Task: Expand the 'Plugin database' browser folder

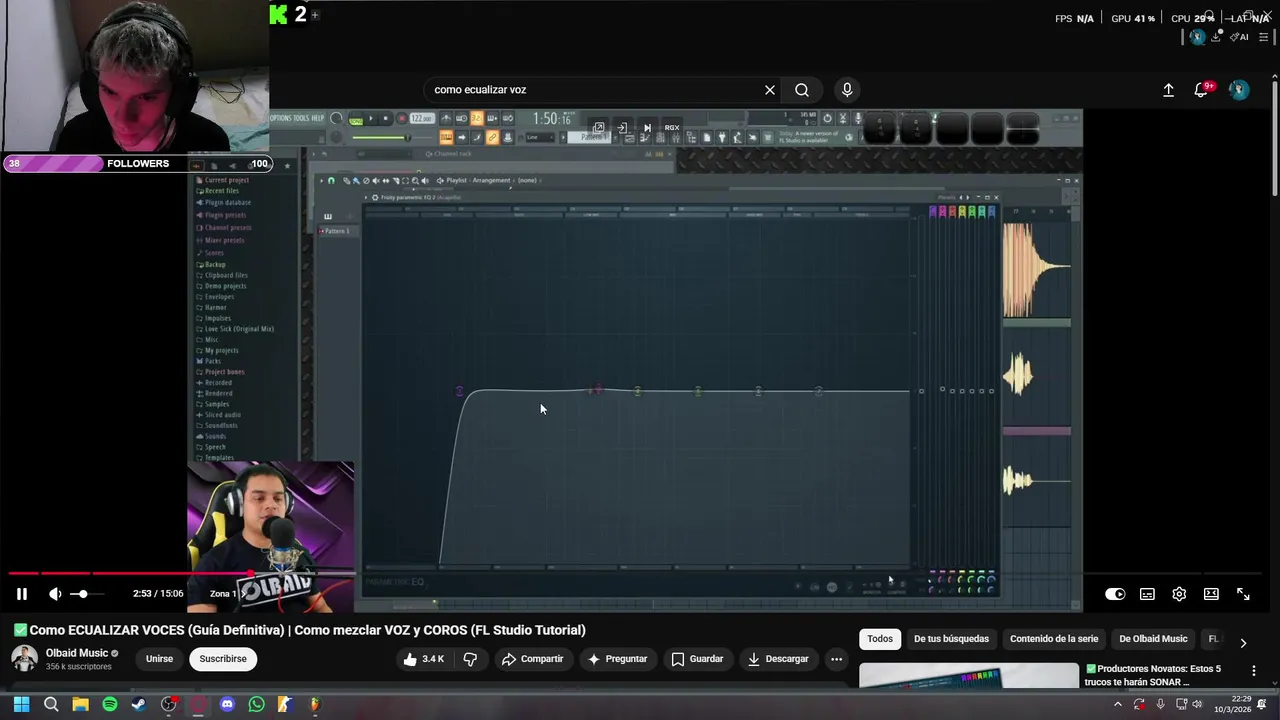Action: pyautogui.click(x=224, y=203)
